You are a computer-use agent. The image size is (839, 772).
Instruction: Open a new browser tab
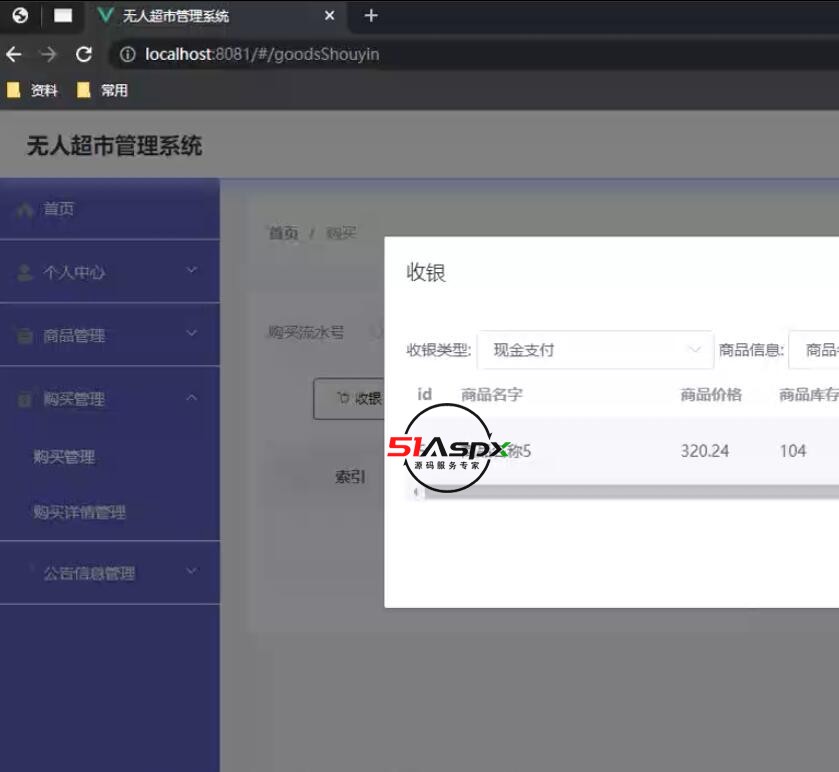[371, 16]
